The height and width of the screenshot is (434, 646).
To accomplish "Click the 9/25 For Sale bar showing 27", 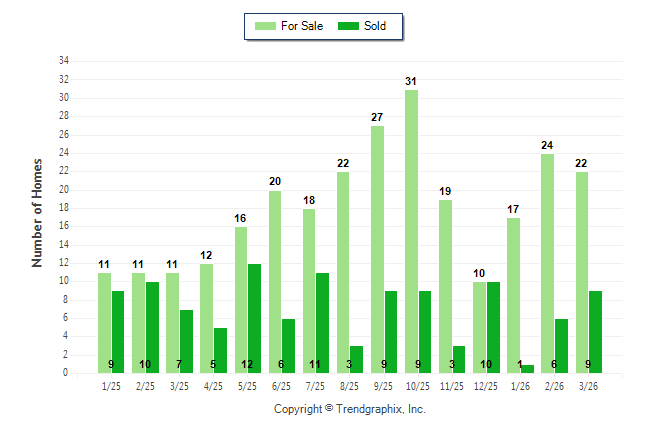I will [x=377, y=250].
